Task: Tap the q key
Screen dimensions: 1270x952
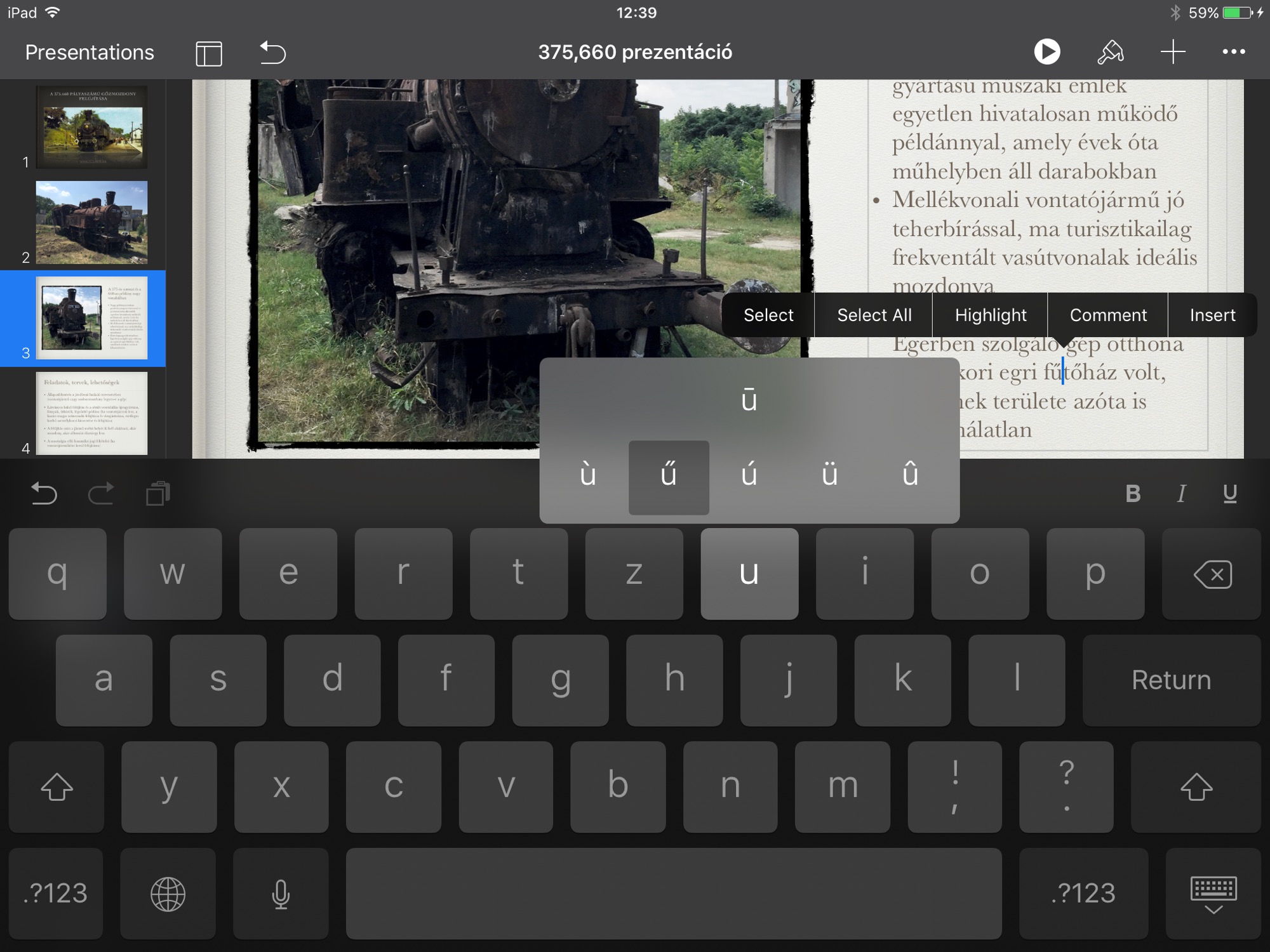Action: (x=58, y=574)
